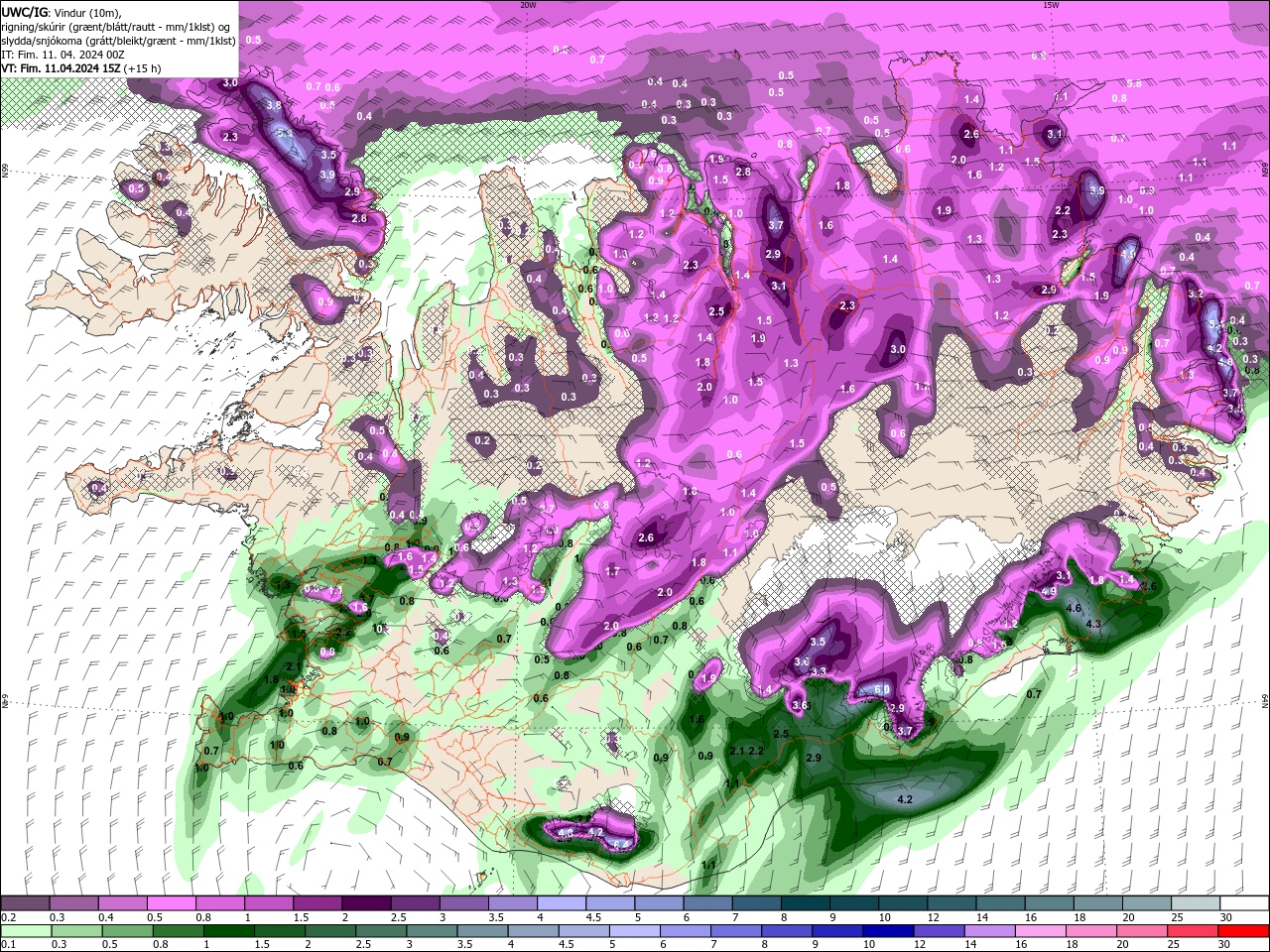Click the '12' label on the upper scale

pos(933,917)
